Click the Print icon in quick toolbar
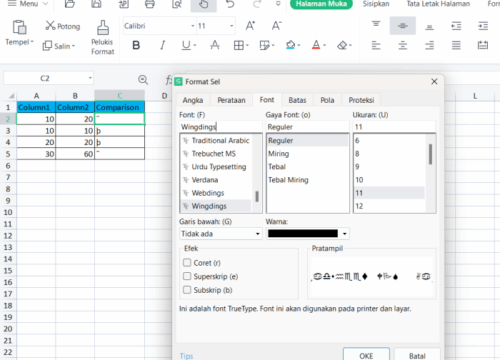 150,4
